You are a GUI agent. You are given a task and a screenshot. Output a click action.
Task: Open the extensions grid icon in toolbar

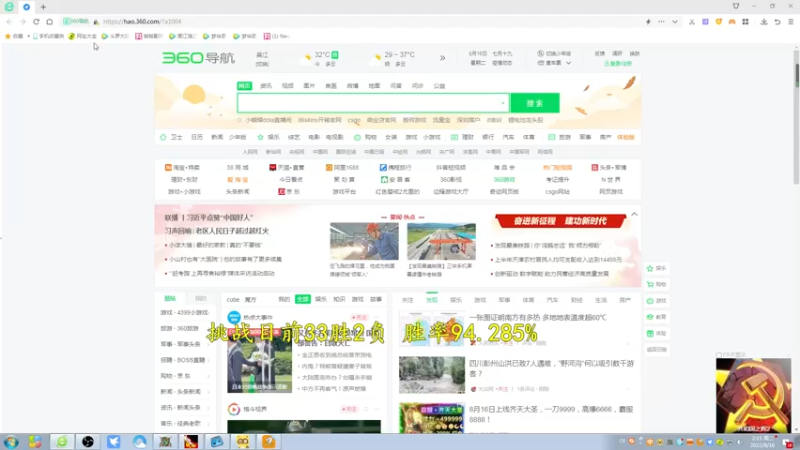pyautogui.click(x=745, y=21)
